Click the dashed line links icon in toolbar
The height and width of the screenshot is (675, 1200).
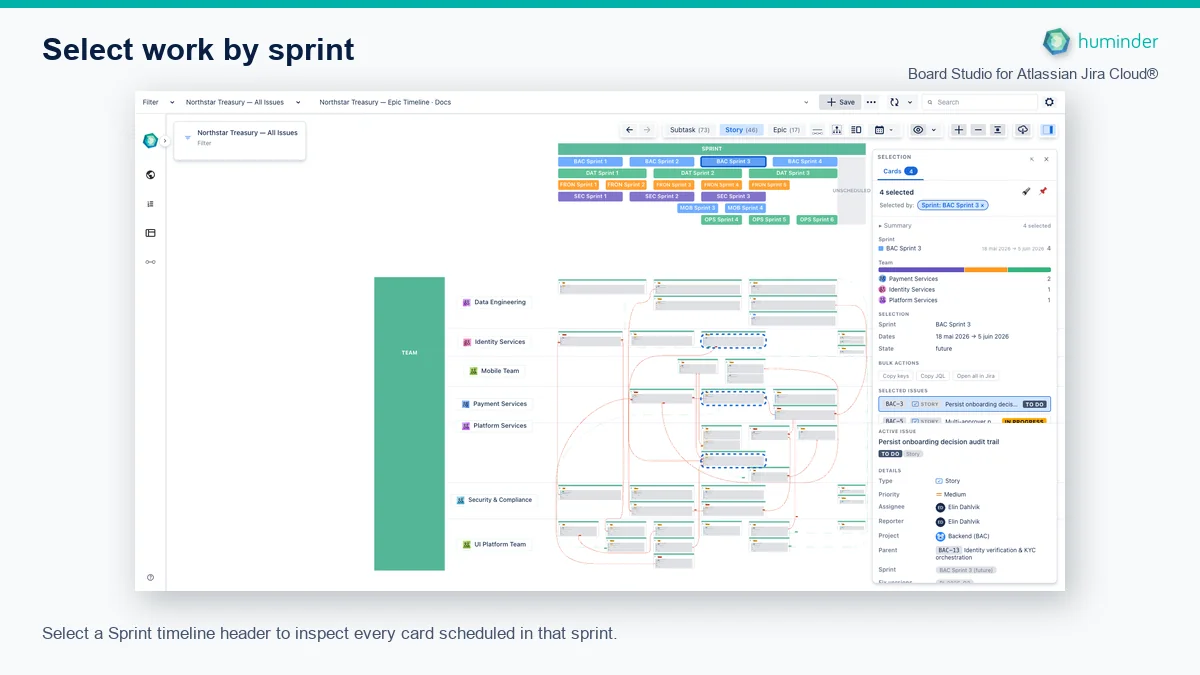817,130
